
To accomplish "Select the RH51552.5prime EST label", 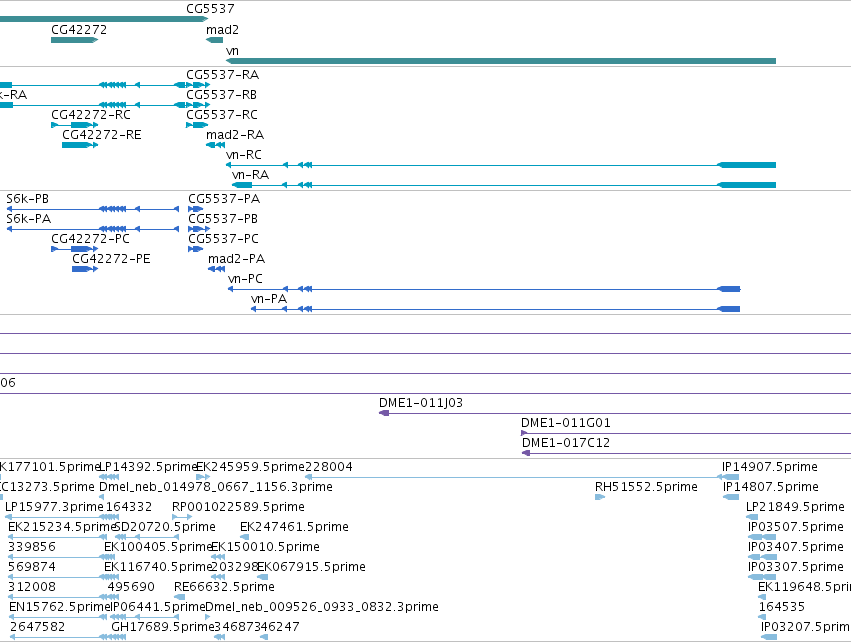I will 646,487.
